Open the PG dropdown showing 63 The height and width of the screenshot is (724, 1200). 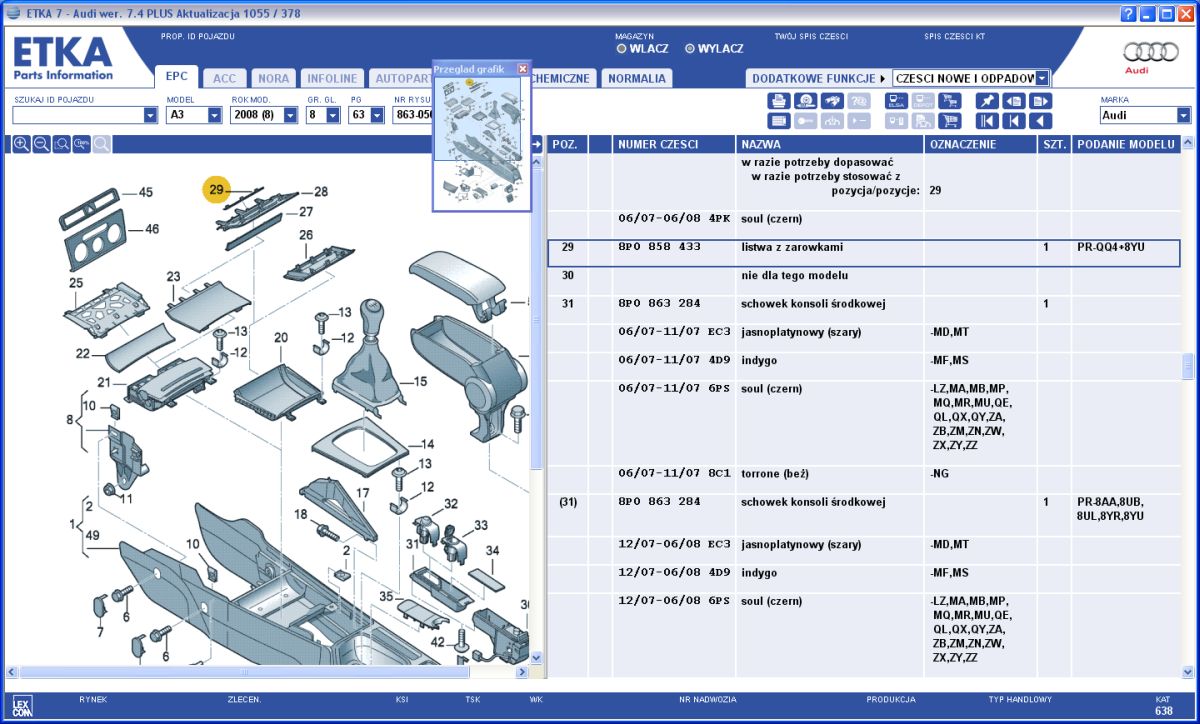tap(377, 115)
